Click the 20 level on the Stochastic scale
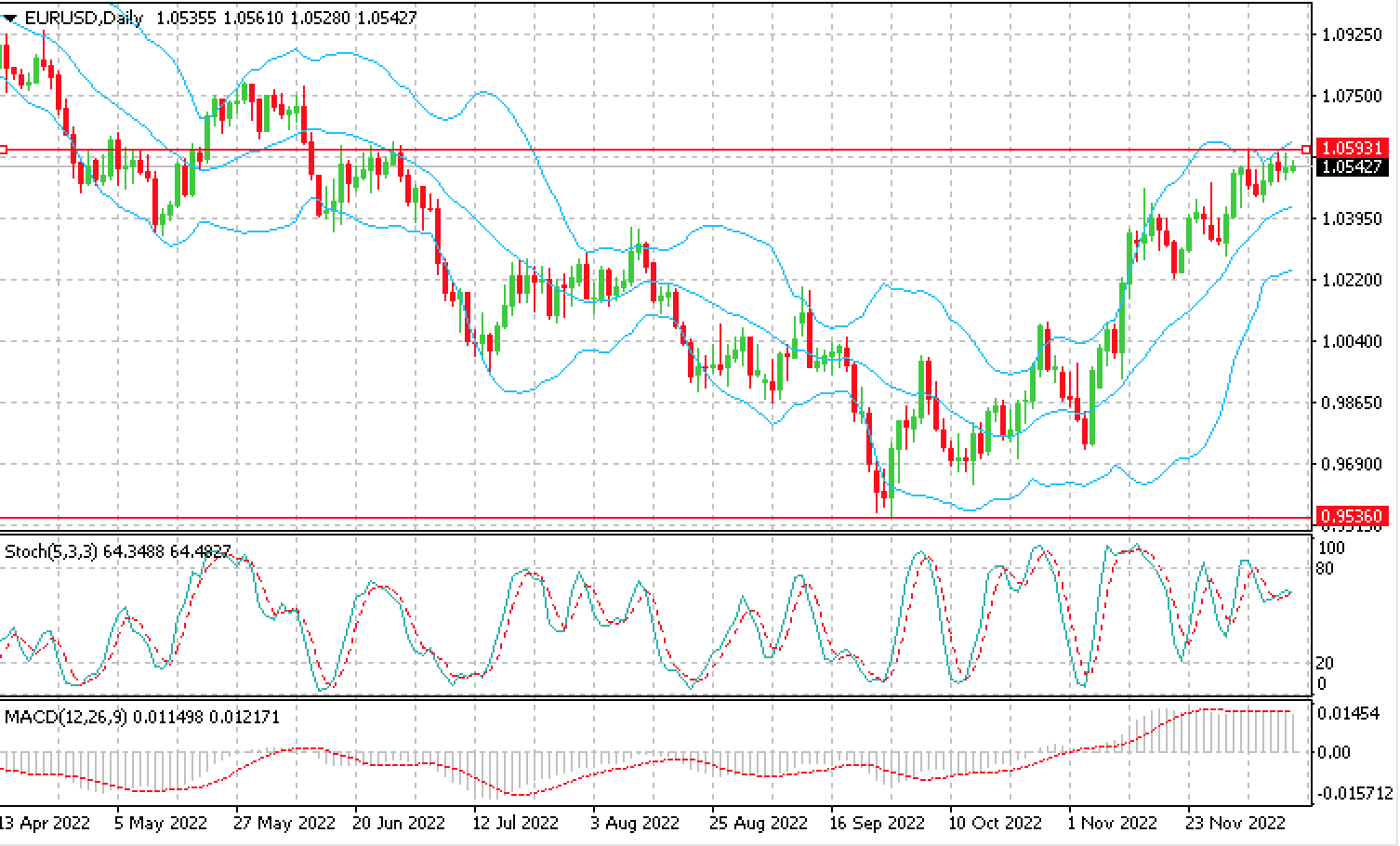 click(1327, 663)
